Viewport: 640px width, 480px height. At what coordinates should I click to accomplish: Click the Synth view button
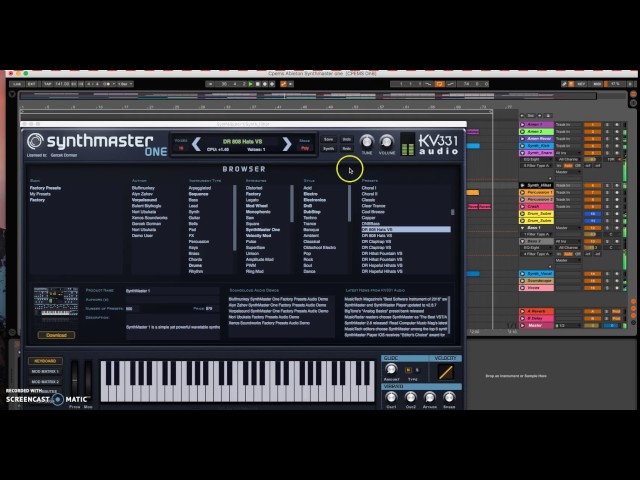click(329, 149)
